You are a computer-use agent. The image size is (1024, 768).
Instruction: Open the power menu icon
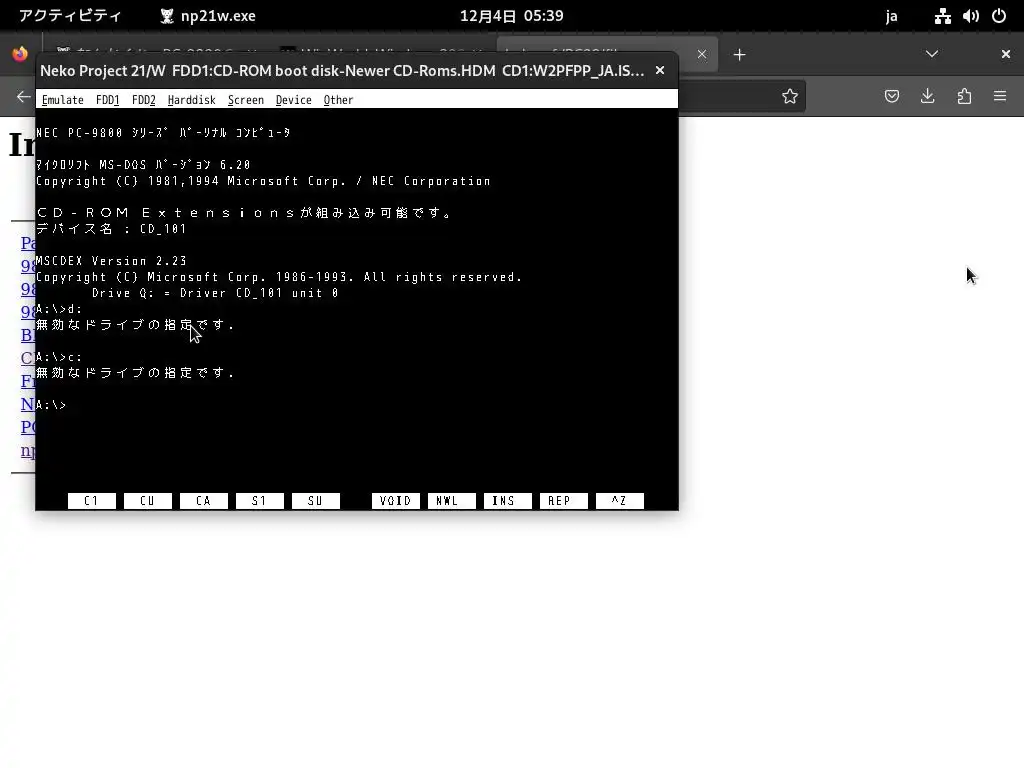pyautogui.click(x=999, y=16)
